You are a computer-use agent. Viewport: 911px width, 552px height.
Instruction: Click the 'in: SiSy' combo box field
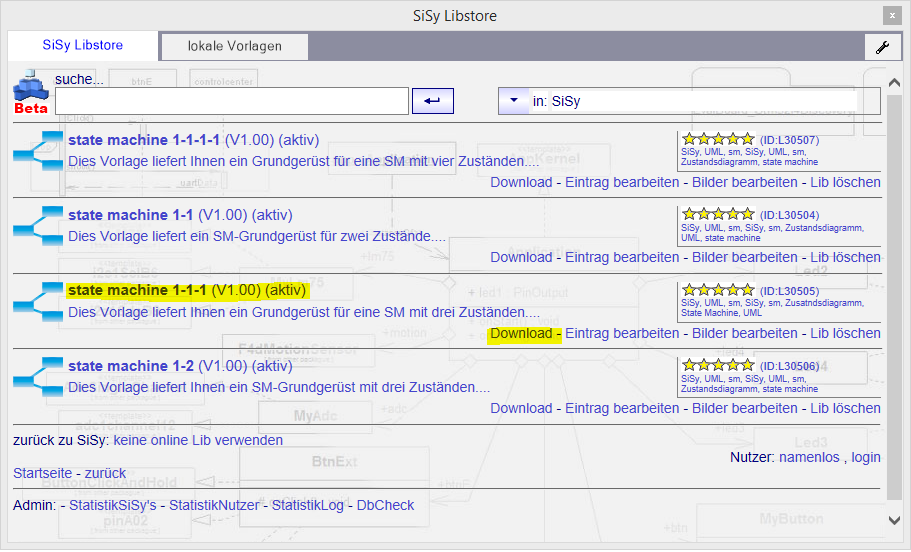(x=700, y=101)
